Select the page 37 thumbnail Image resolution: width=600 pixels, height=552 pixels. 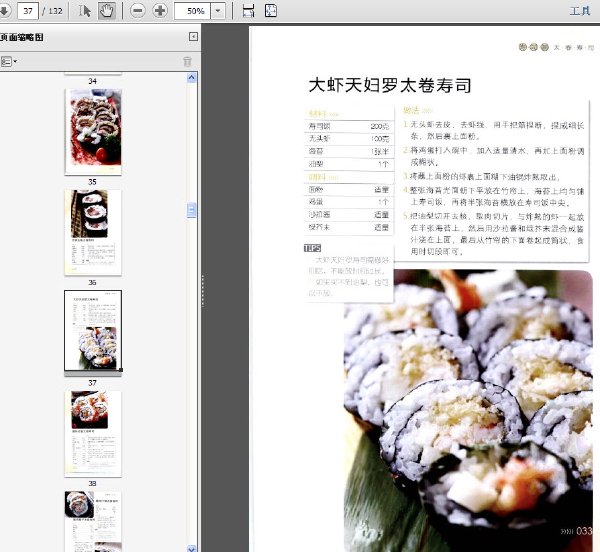93,331
